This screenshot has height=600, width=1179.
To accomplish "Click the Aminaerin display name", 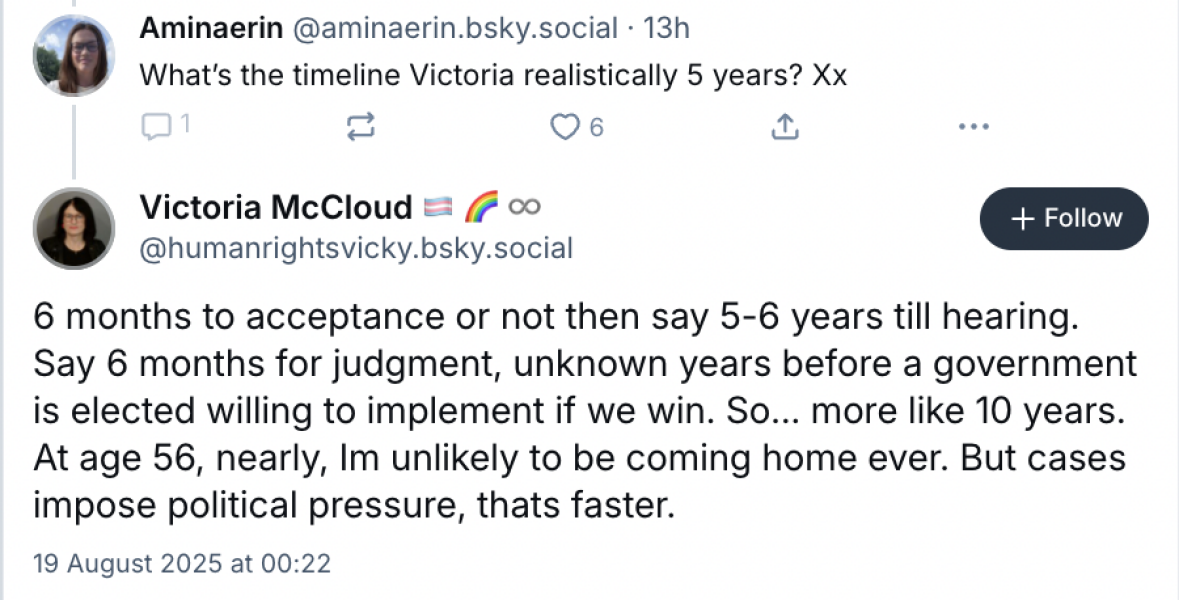I will tap(210, 28).
